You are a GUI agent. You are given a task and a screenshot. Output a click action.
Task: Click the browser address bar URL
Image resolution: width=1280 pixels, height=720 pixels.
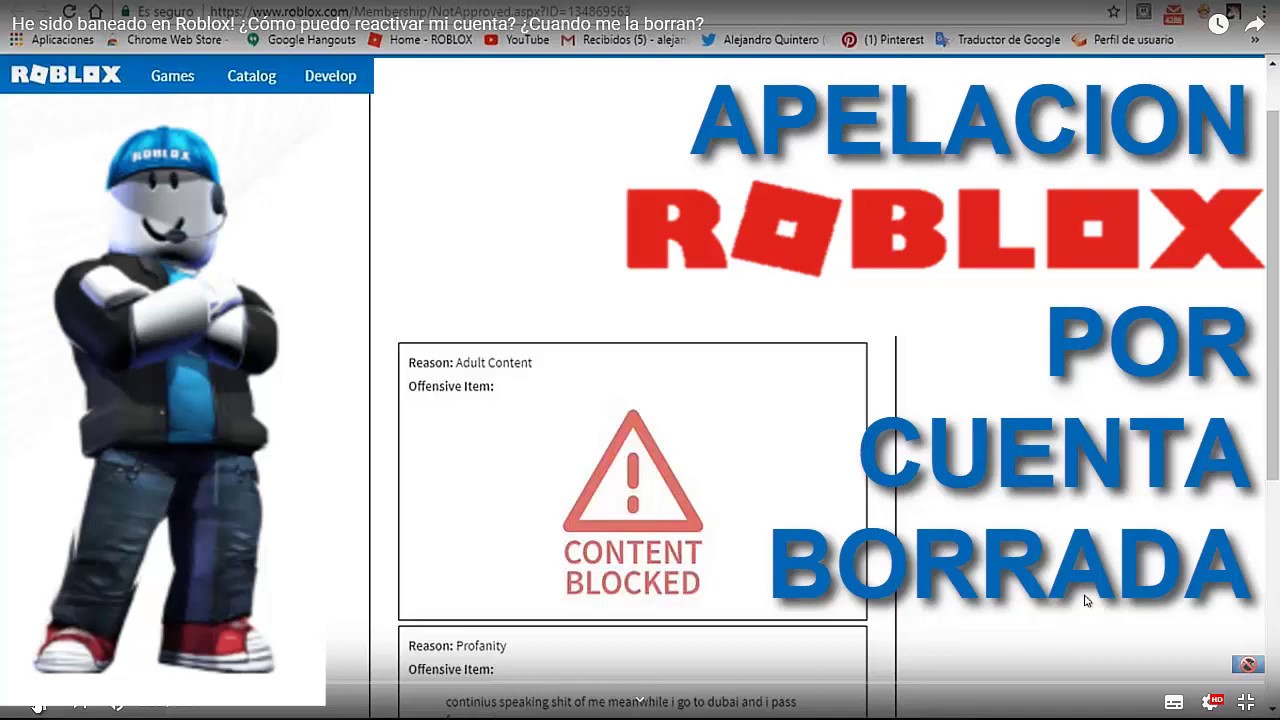pyautogui.click(x=420, y=12)
